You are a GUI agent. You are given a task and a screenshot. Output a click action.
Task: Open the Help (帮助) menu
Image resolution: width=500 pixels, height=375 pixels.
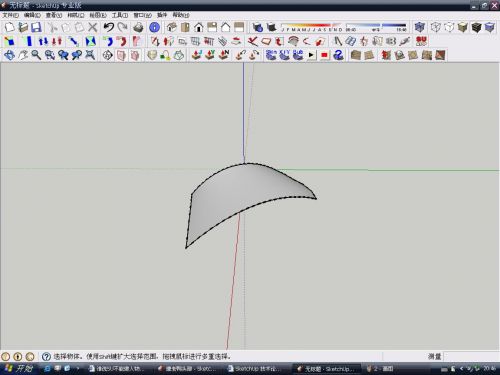[181, 15]
